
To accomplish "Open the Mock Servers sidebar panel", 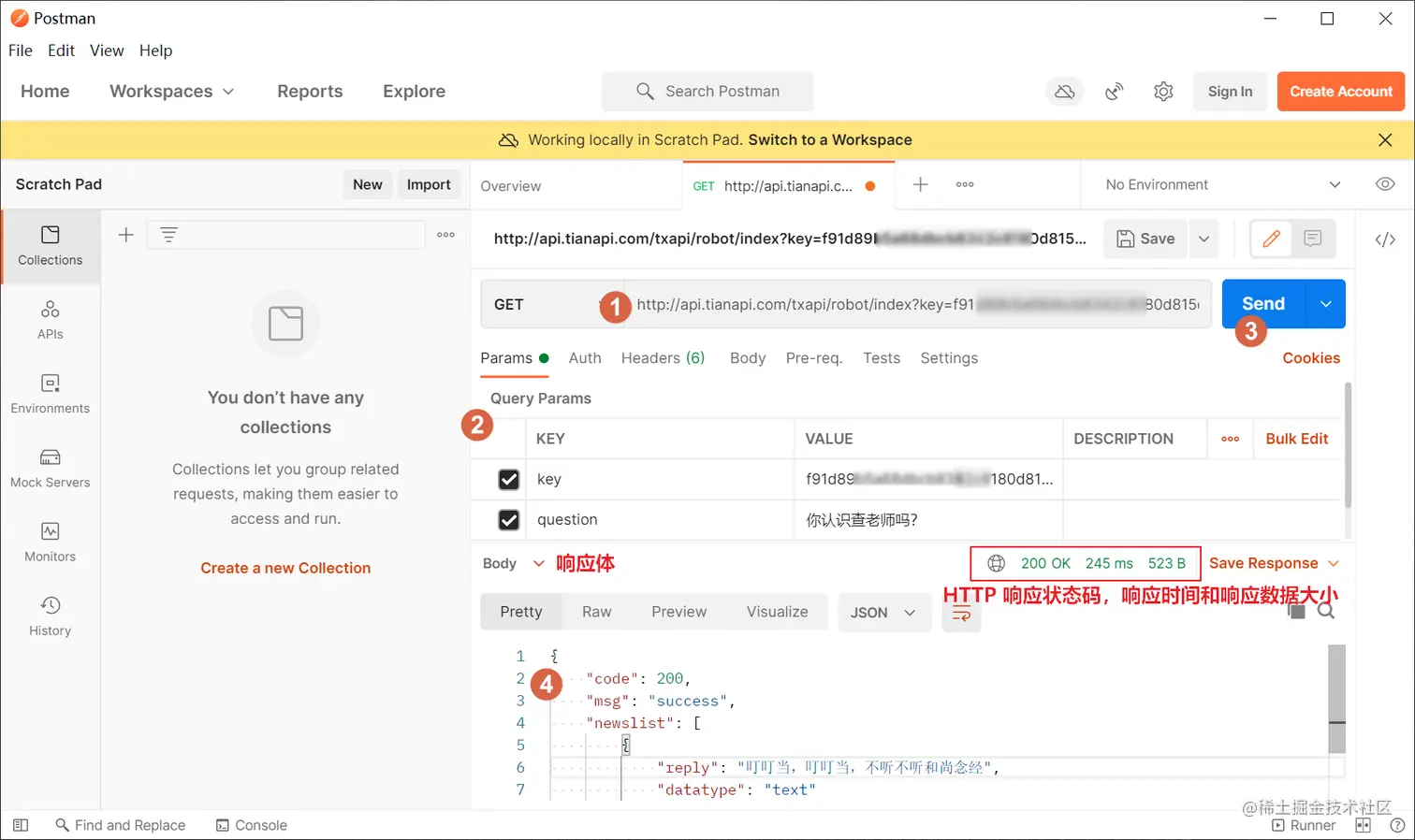I will [51, 468].
